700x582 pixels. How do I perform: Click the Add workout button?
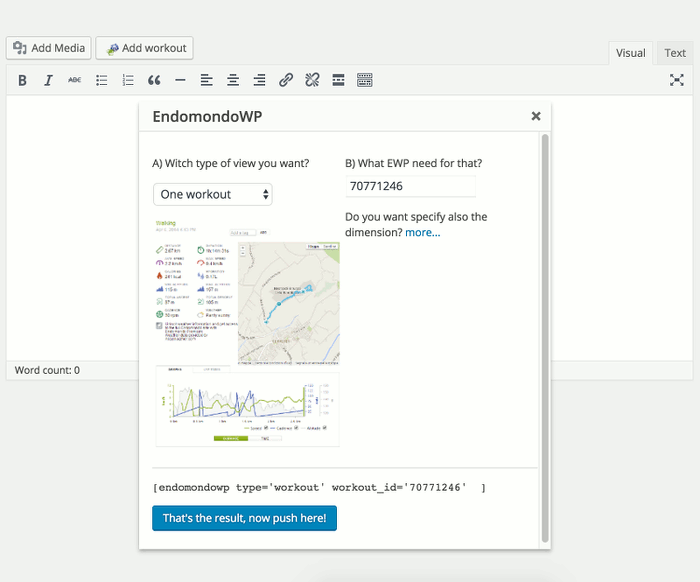(x=144, y=48)
